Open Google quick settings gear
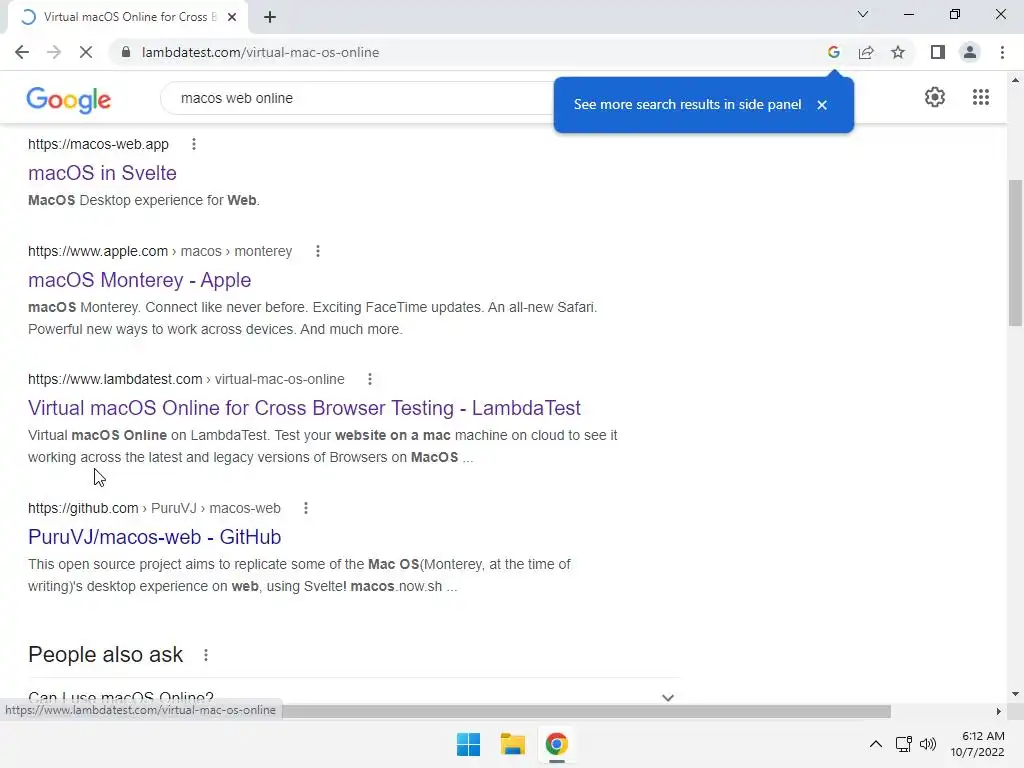 (935, 97)
